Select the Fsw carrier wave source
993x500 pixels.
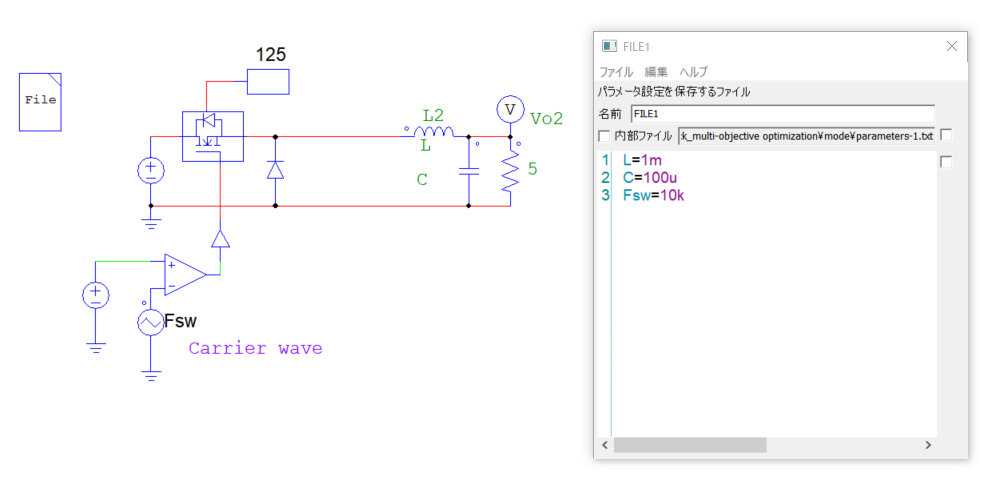[151, 322]
